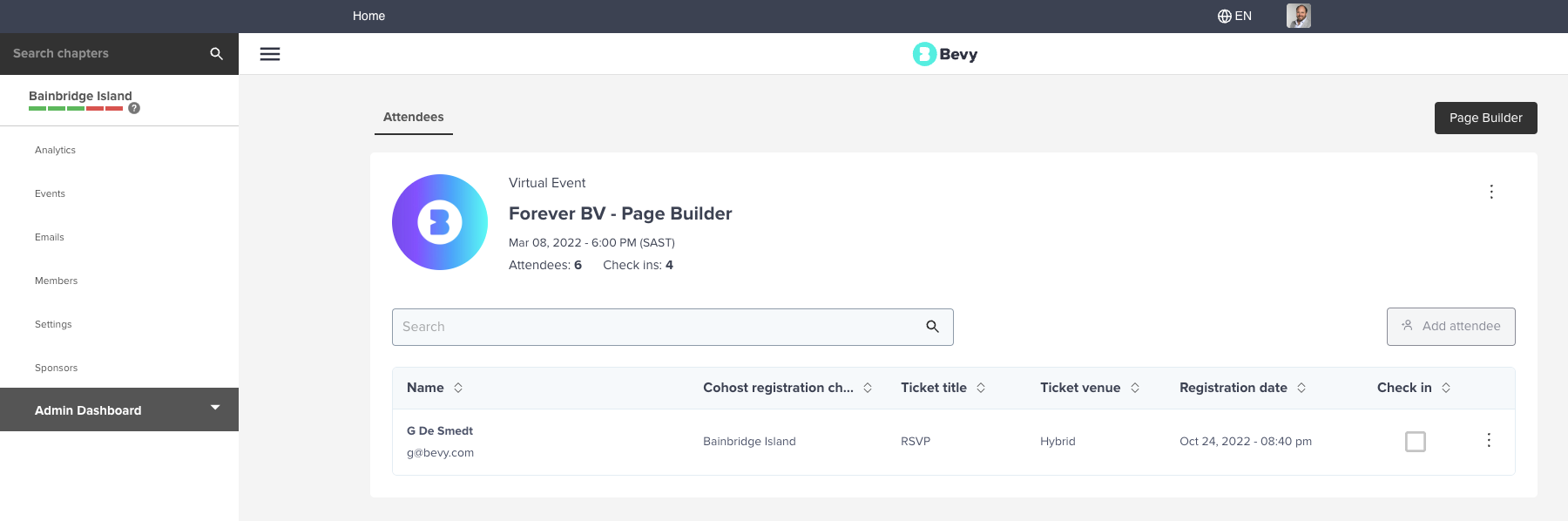Open Analytics in the sidebar
Image resolution: width=1568 pixels, height=521 pixels.
[55, 150]
